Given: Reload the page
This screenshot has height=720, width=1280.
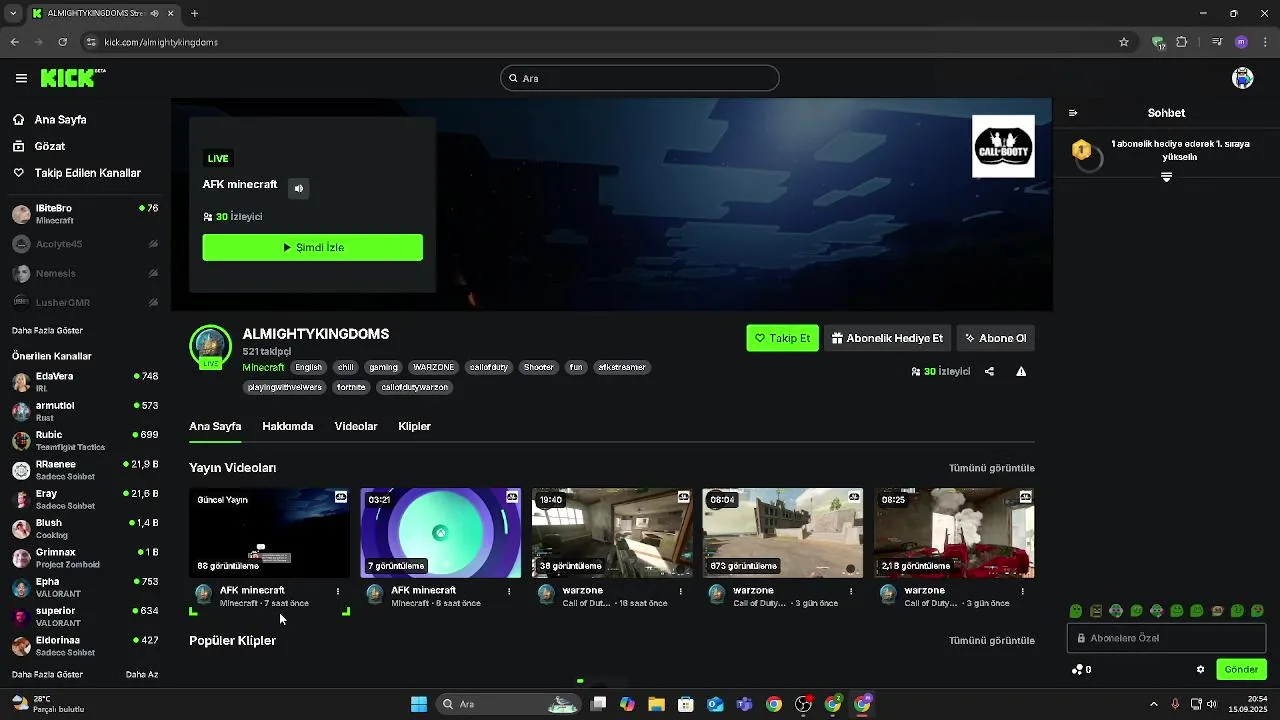Looking at the screenshot, I should point(63,42).
